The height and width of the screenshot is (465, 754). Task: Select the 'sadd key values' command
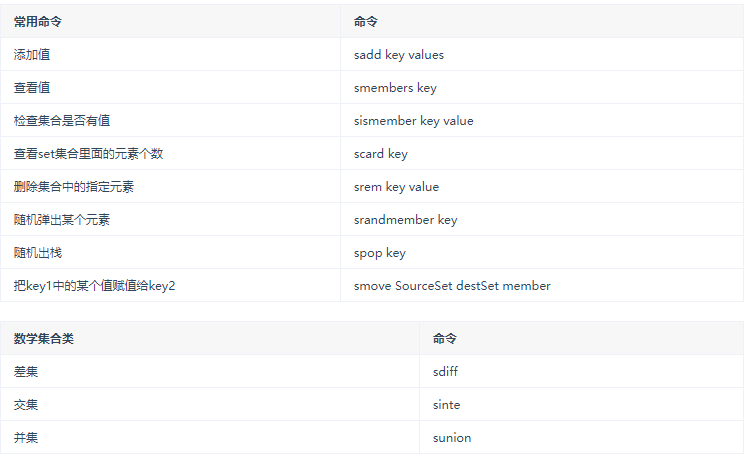click(x=399, y=55)
